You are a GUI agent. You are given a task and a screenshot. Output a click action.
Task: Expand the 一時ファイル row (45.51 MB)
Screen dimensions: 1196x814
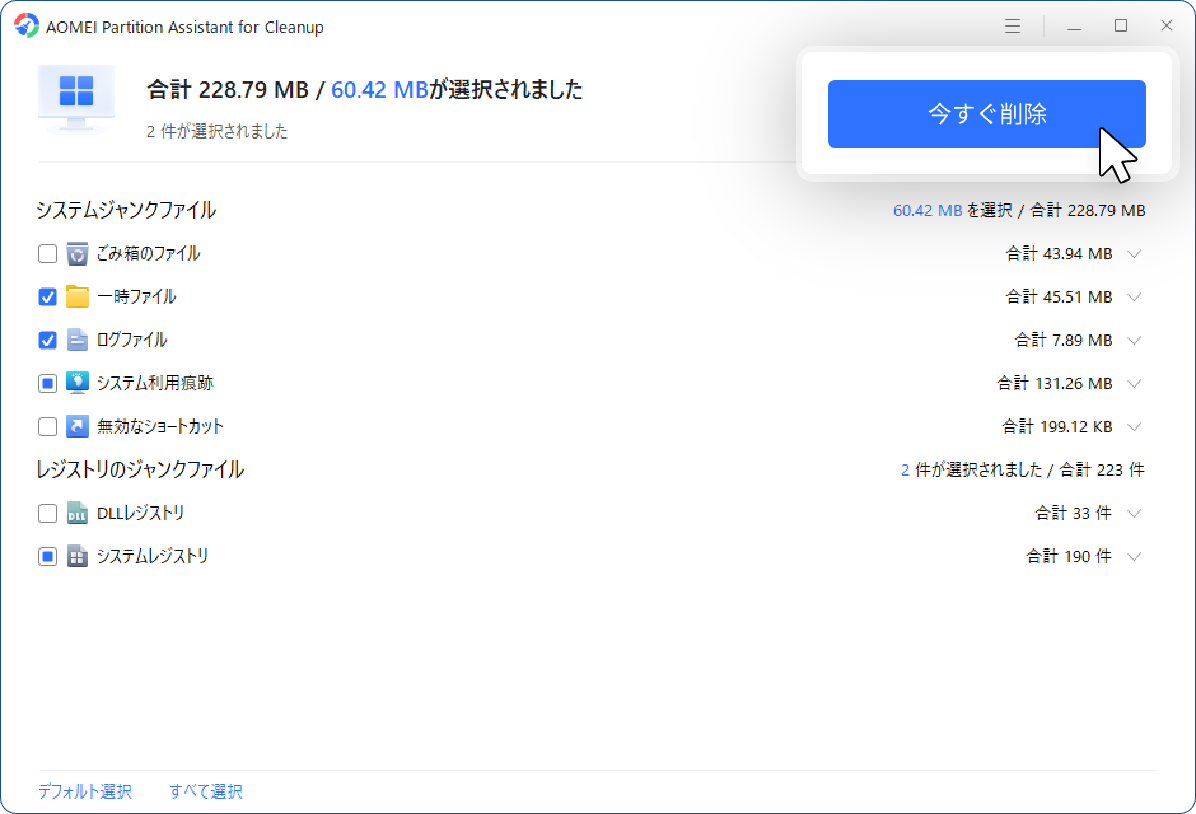tap(1134, 298)
